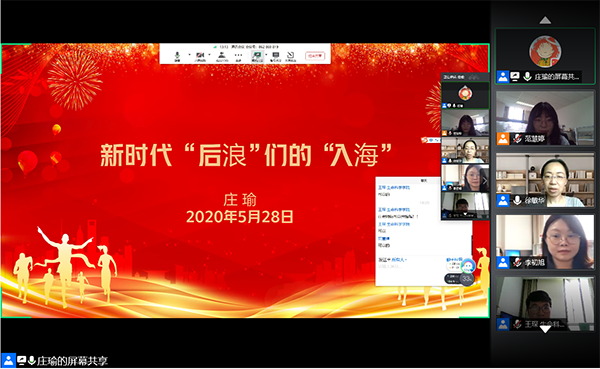This screenshot has width=600, height=369.
Task: Click 范慧婷's muted microphone icon
Action: (x=517, y=138)
